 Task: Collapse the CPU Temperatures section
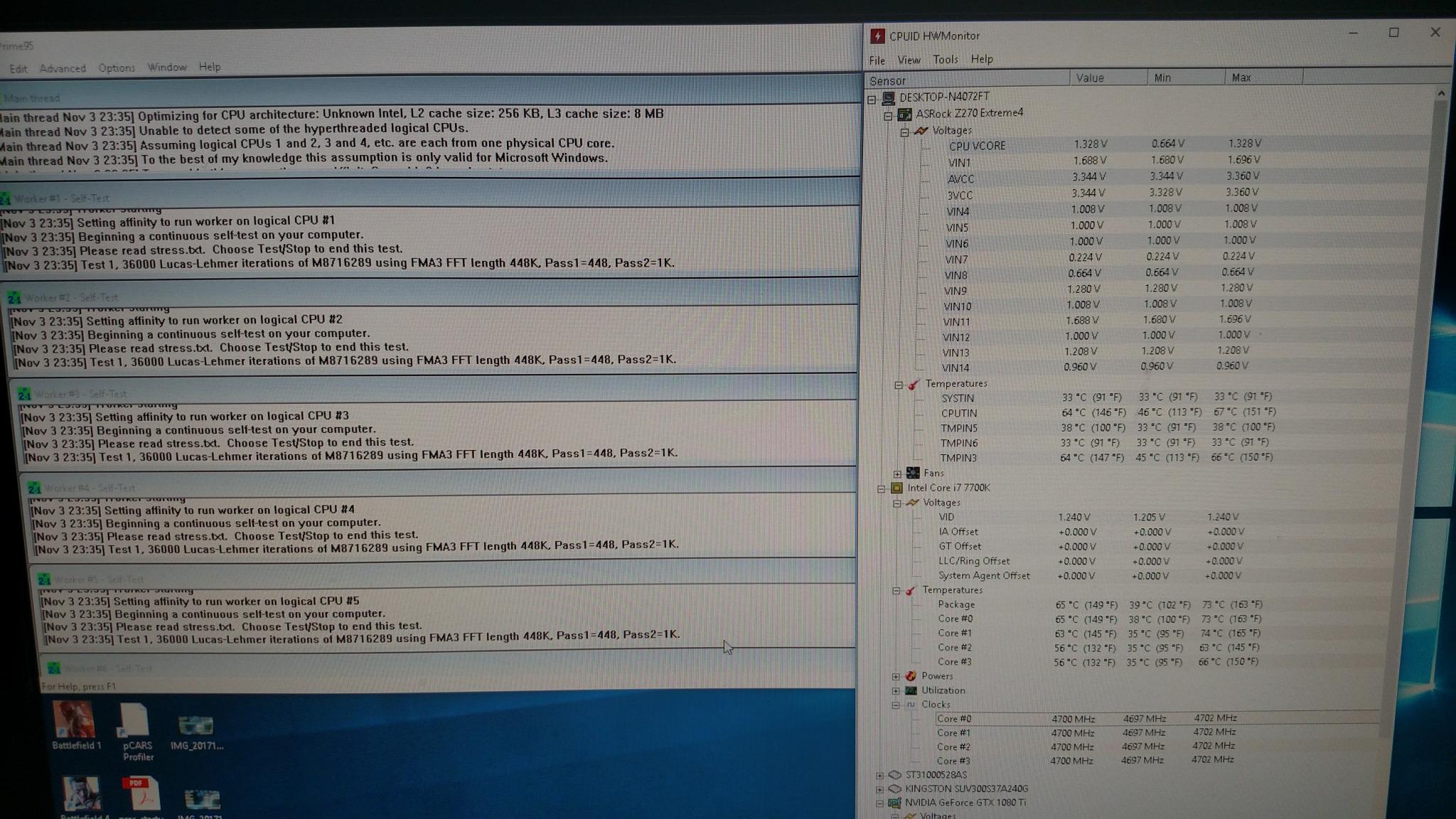(x=896, y=591)
